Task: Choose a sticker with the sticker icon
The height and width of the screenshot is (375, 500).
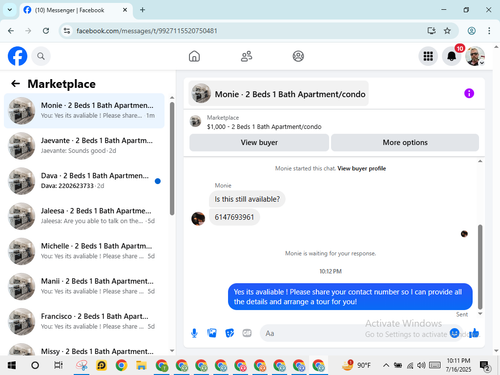Action: (230, 333)
